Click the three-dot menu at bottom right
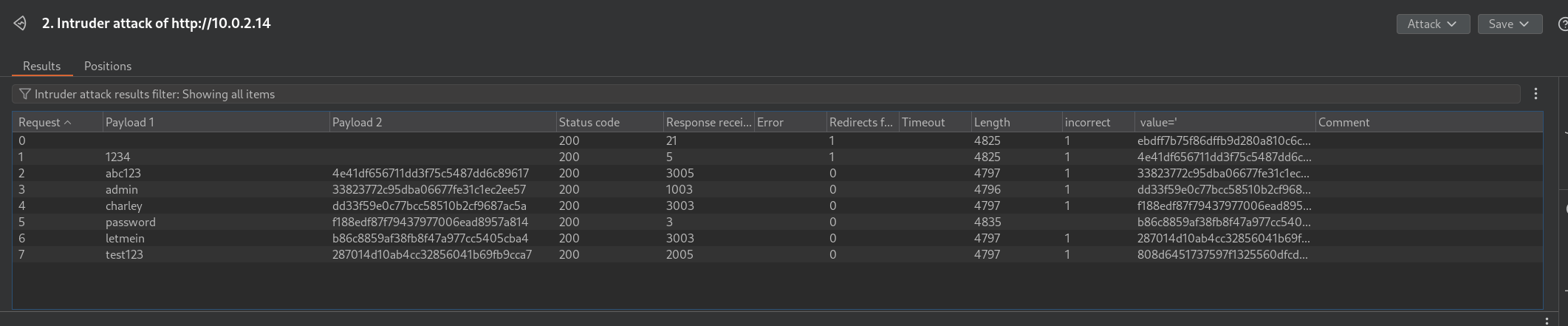The width and height of the screenshot is (1568, 326). tap(1547, 322)
